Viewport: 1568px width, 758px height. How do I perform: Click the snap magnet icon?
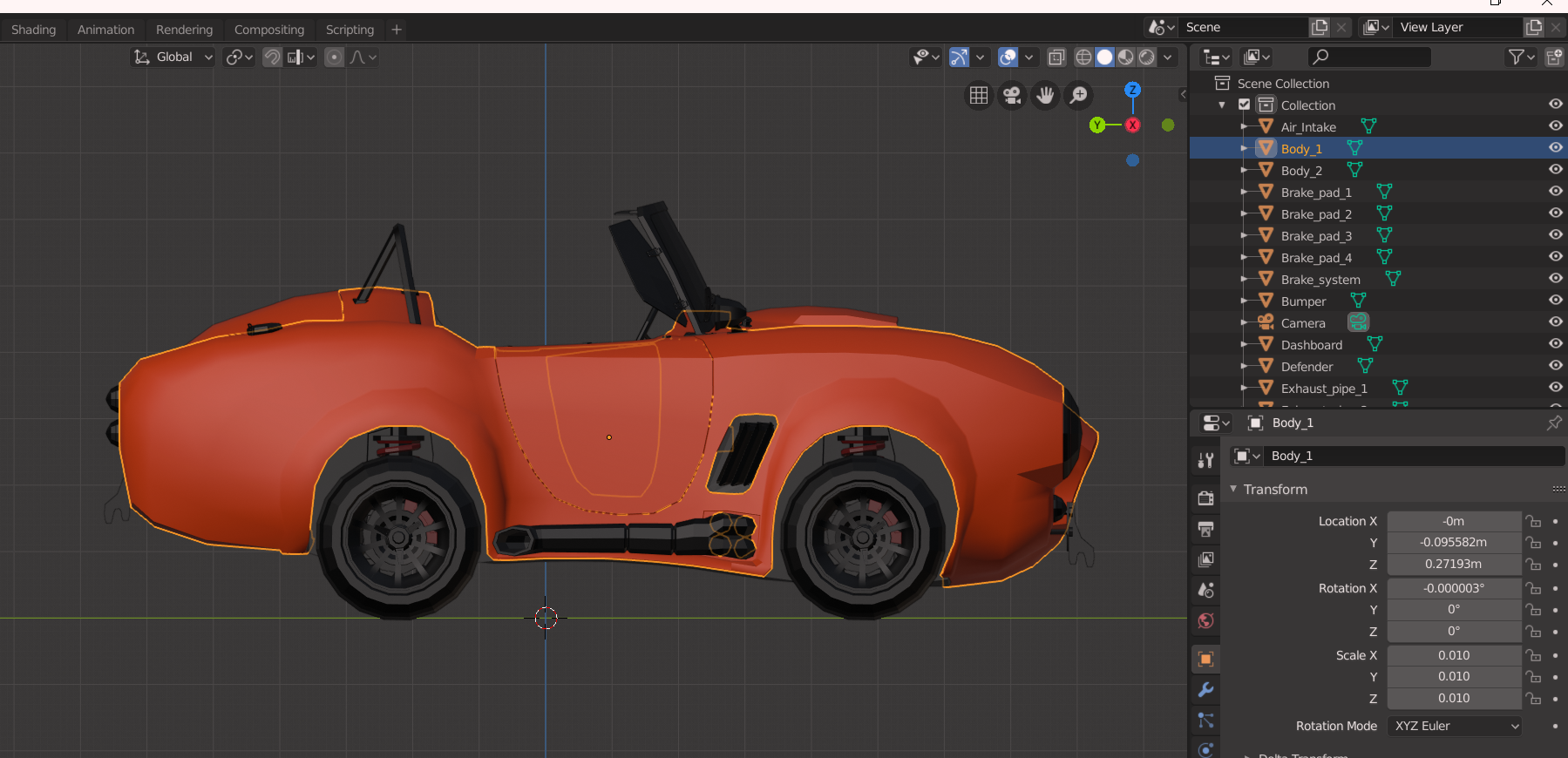(272, 58)
